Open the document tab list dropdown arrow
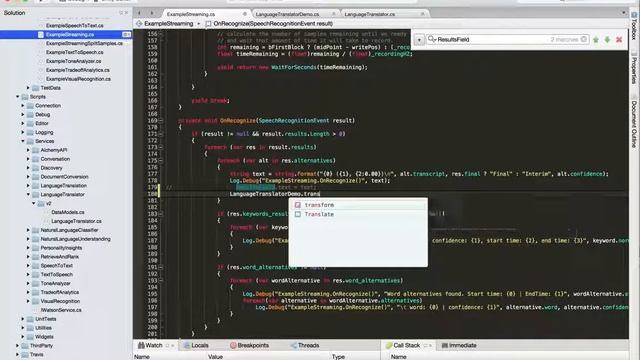The height and width of the screenshot is (360, 640). (x=623, y=13)
